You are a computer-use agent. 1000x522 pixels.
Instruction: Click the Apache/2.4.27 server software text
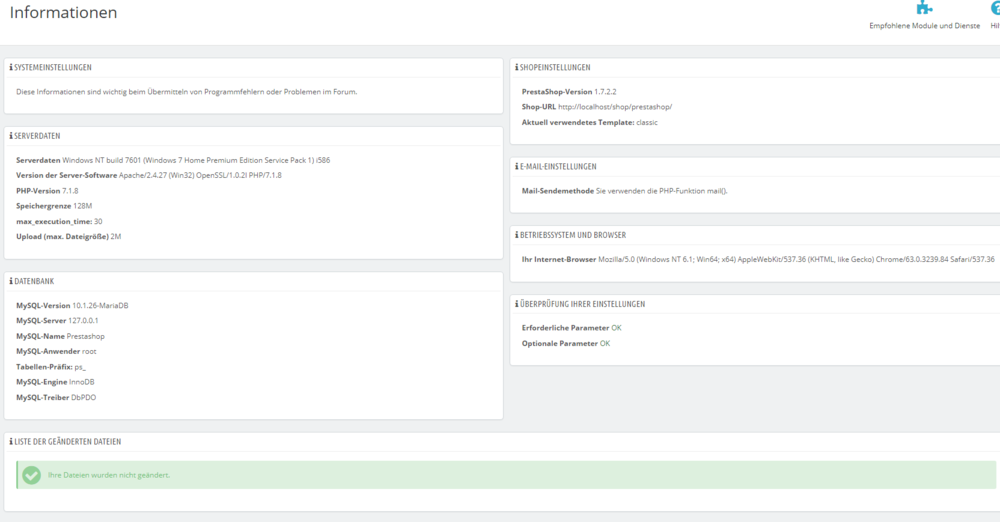pos(200,175)
